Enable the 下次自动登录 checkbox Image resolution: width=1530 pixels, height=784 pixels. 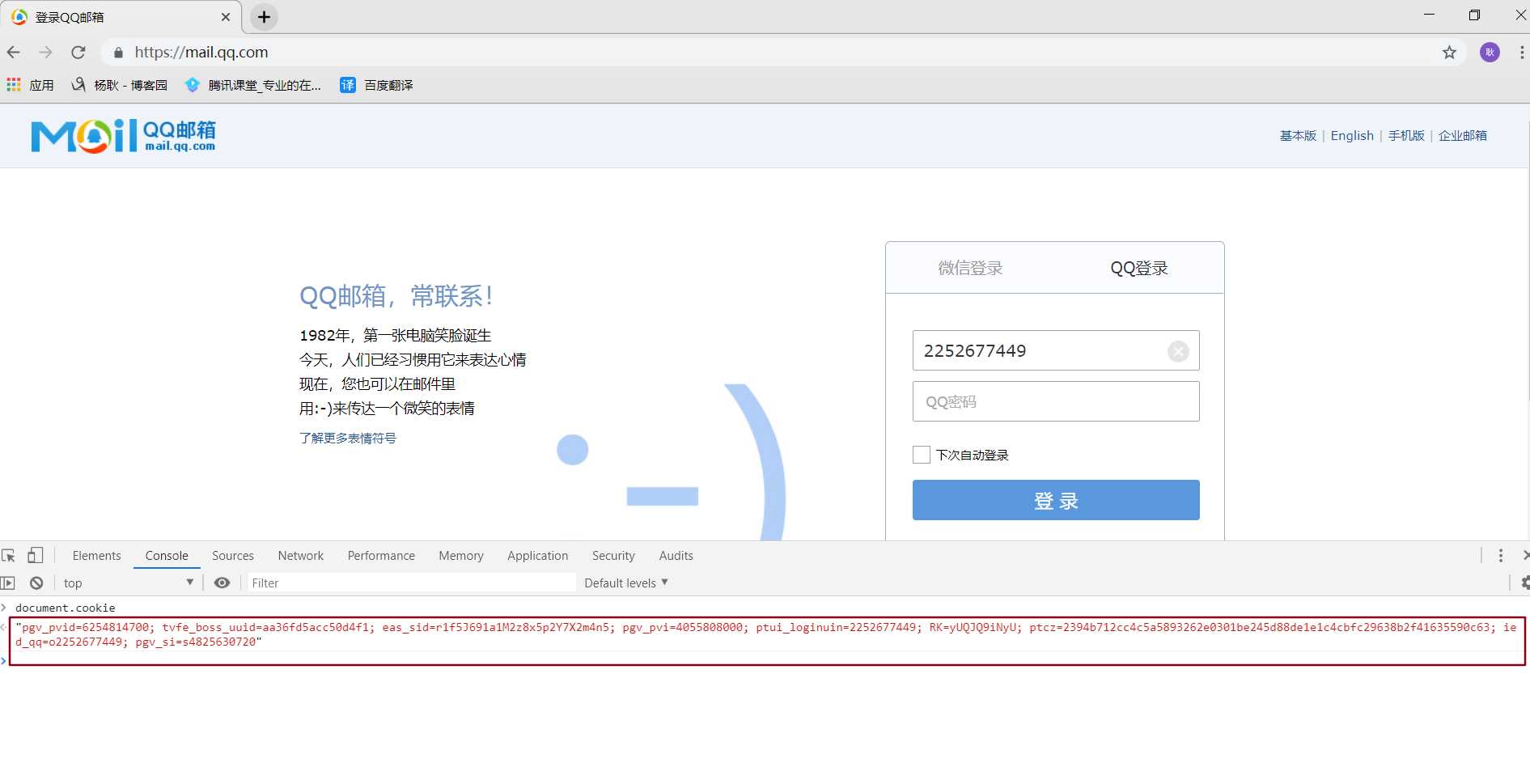click(922, 455)
